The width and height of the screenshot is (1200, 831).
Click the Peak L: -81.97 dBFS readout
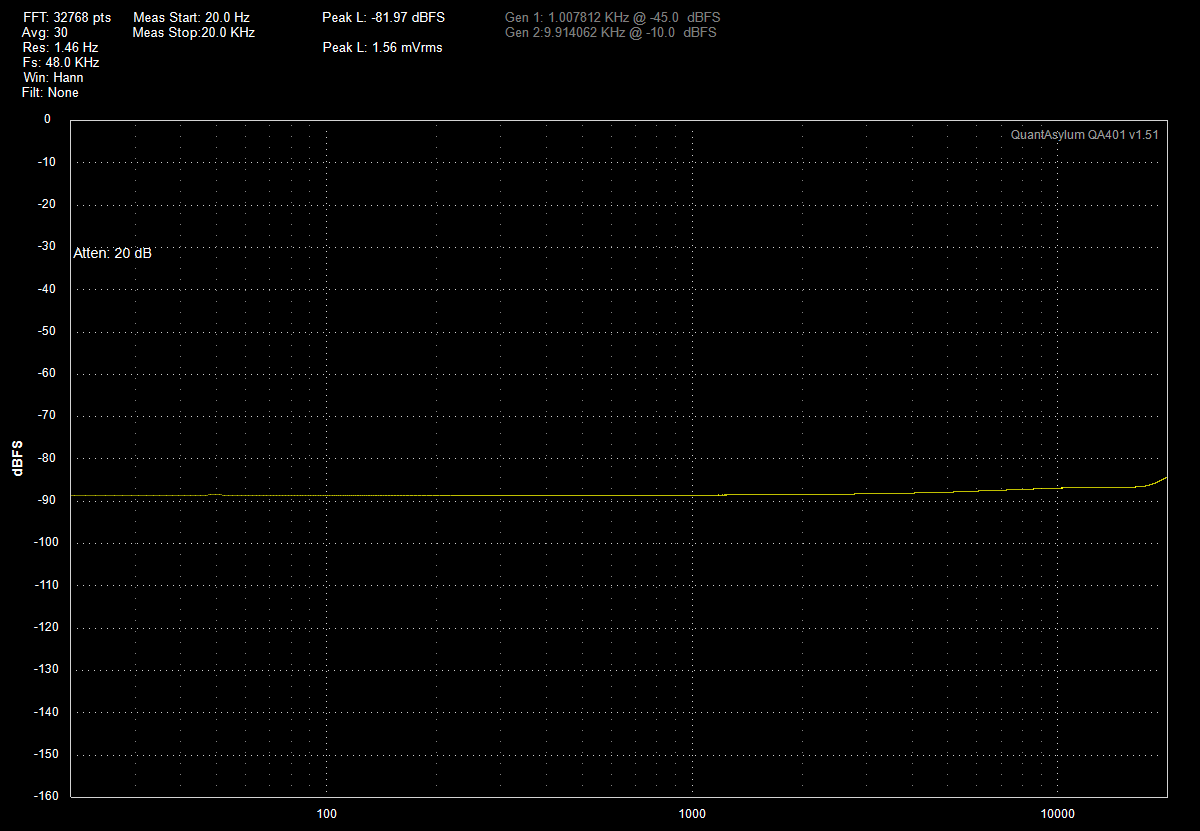click(x=384, y=18)
